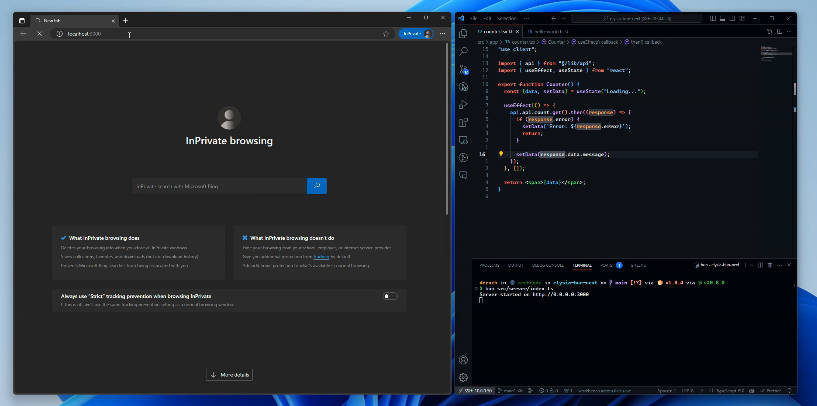Open File menu in VS Code
The height and width of the screenshot is (406, 817).
[473, 18]
